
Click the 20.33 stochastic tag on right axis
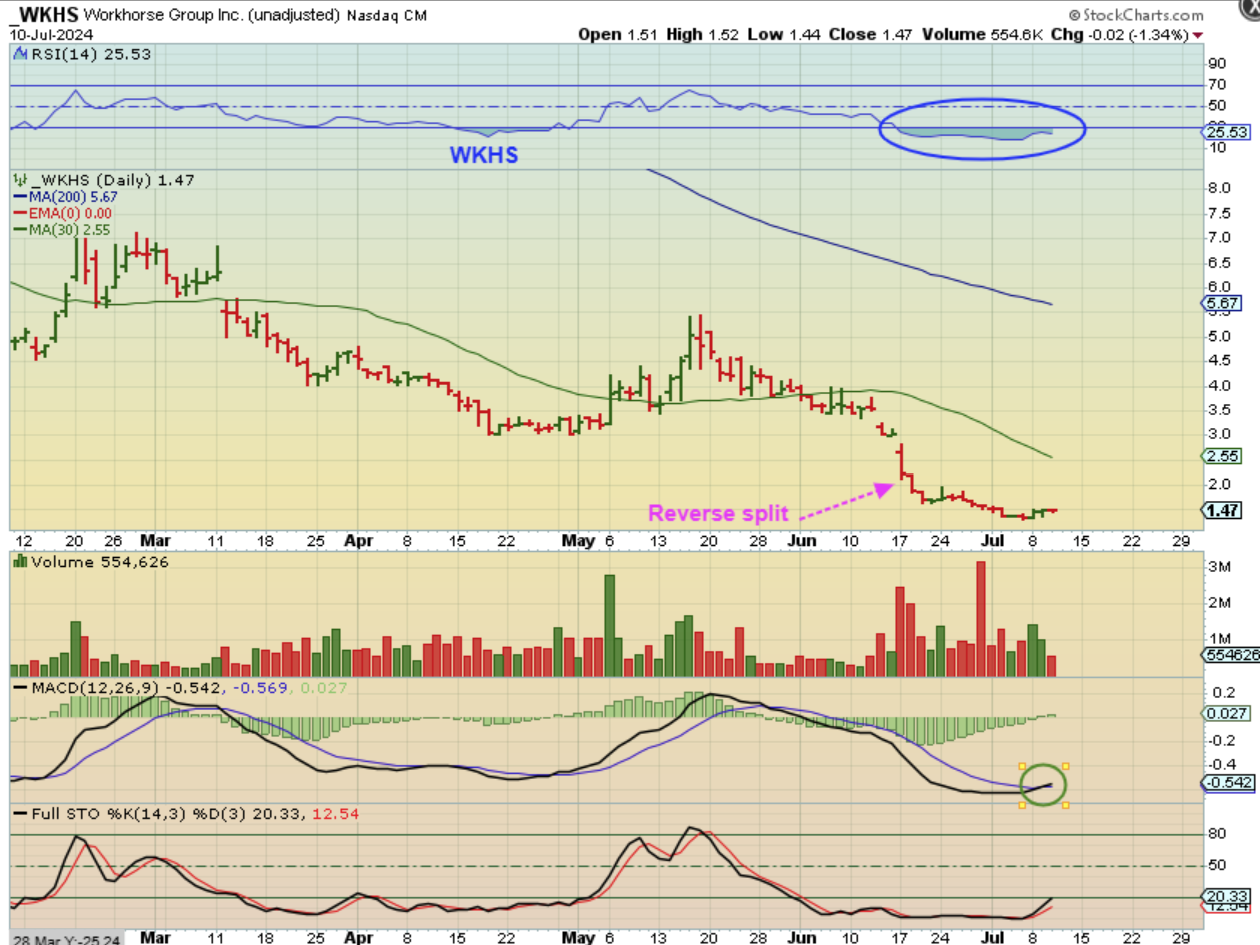(1225, 897)
